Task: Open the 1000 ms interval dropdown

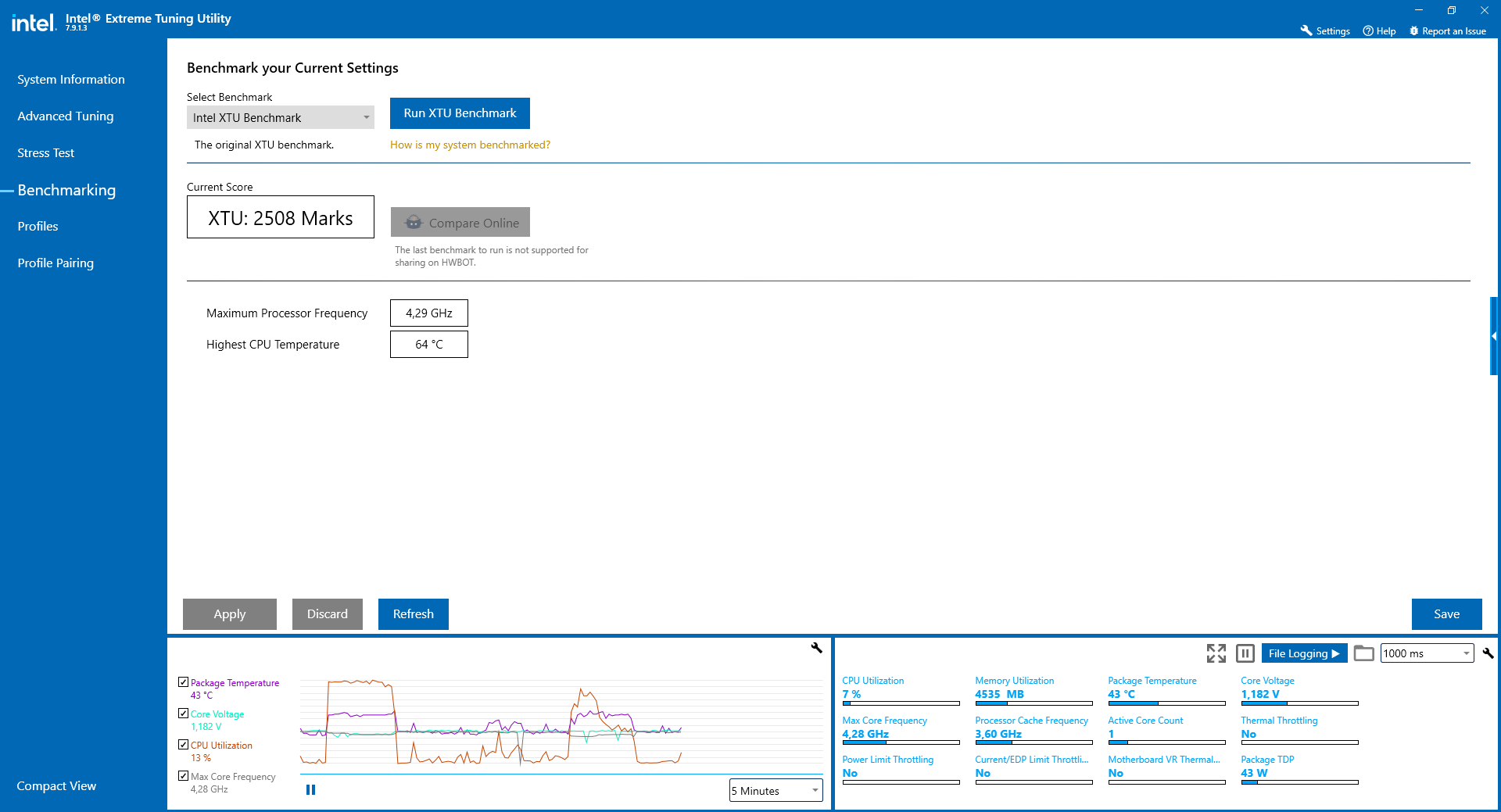Action: click(x=1427, y=653)
